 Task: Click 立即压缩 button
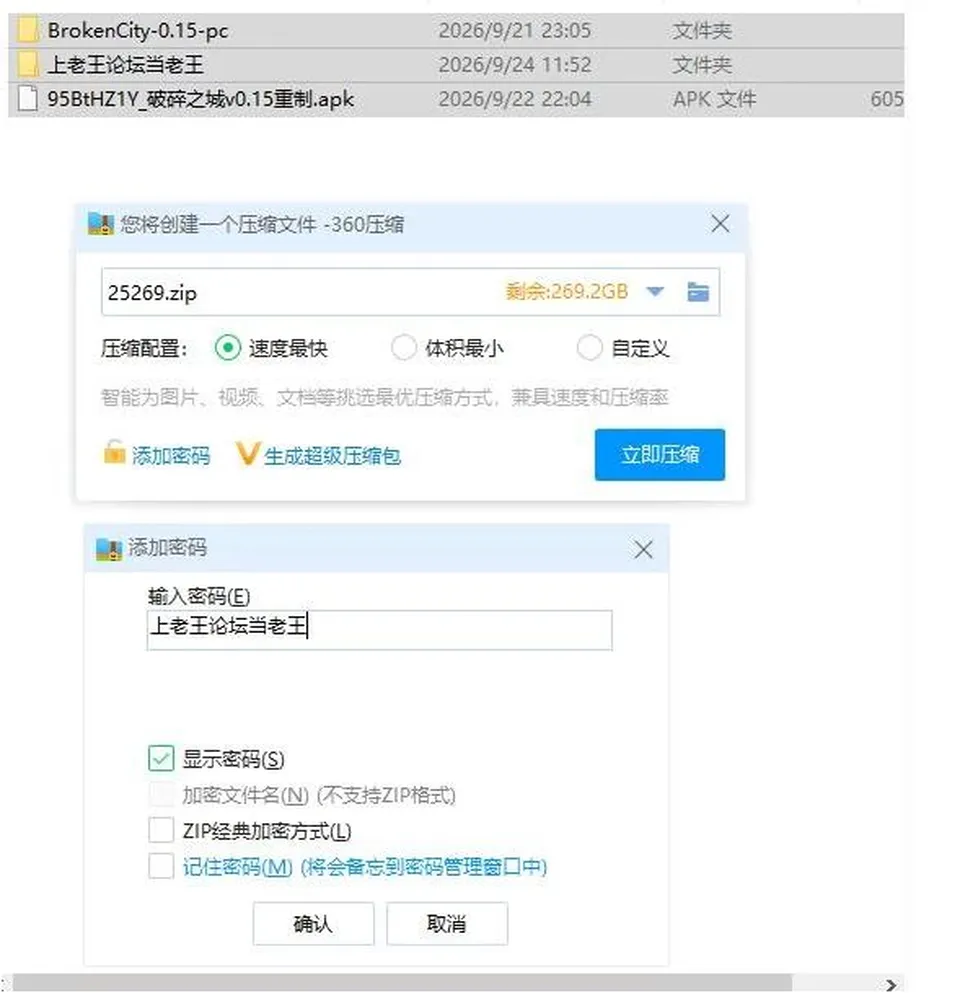pos(660,455)
